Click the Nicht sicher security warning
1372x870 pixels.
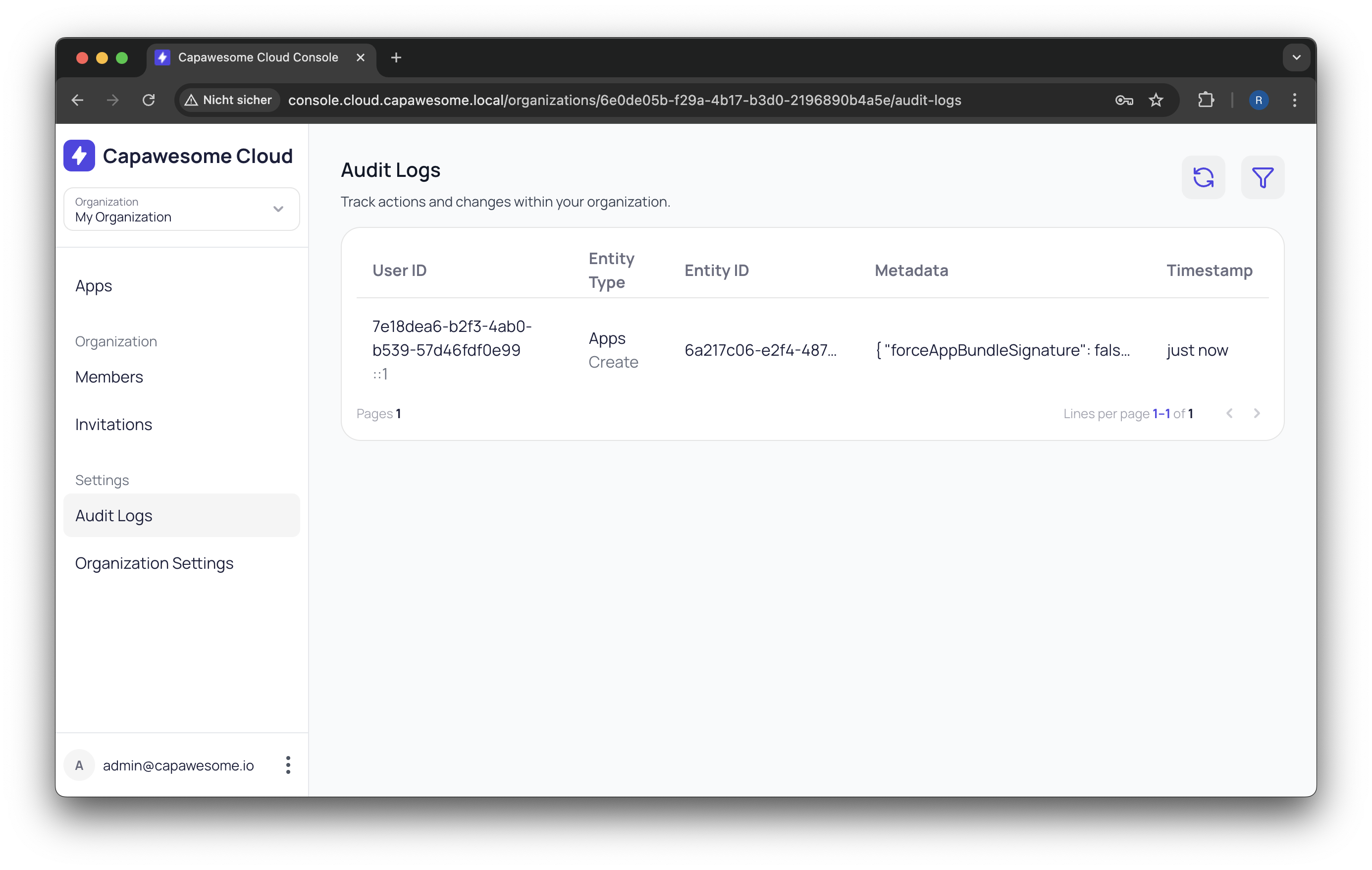tap(228, 100)
